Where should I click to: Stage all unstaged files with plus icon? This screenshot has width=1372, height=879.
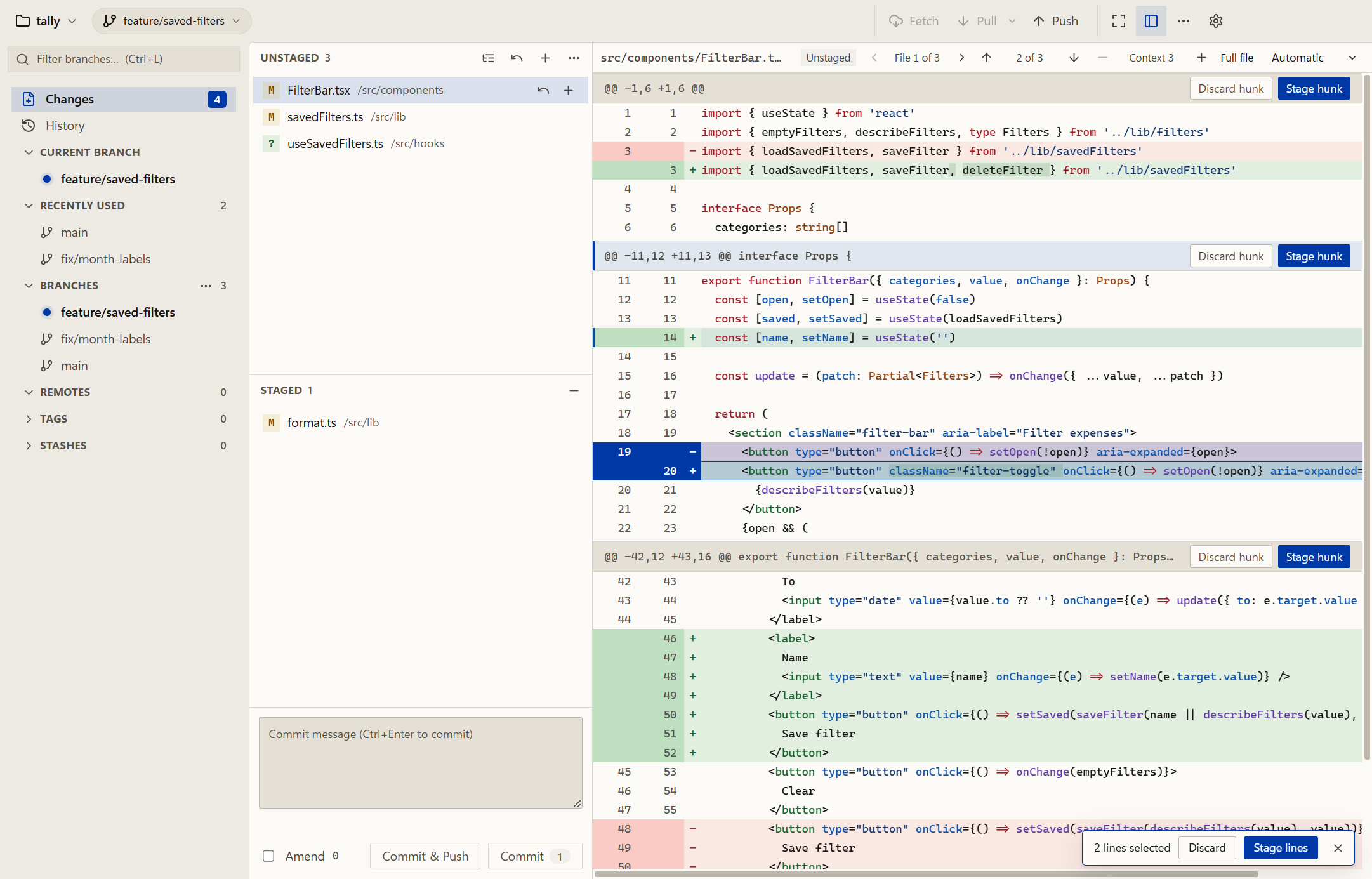545,58
